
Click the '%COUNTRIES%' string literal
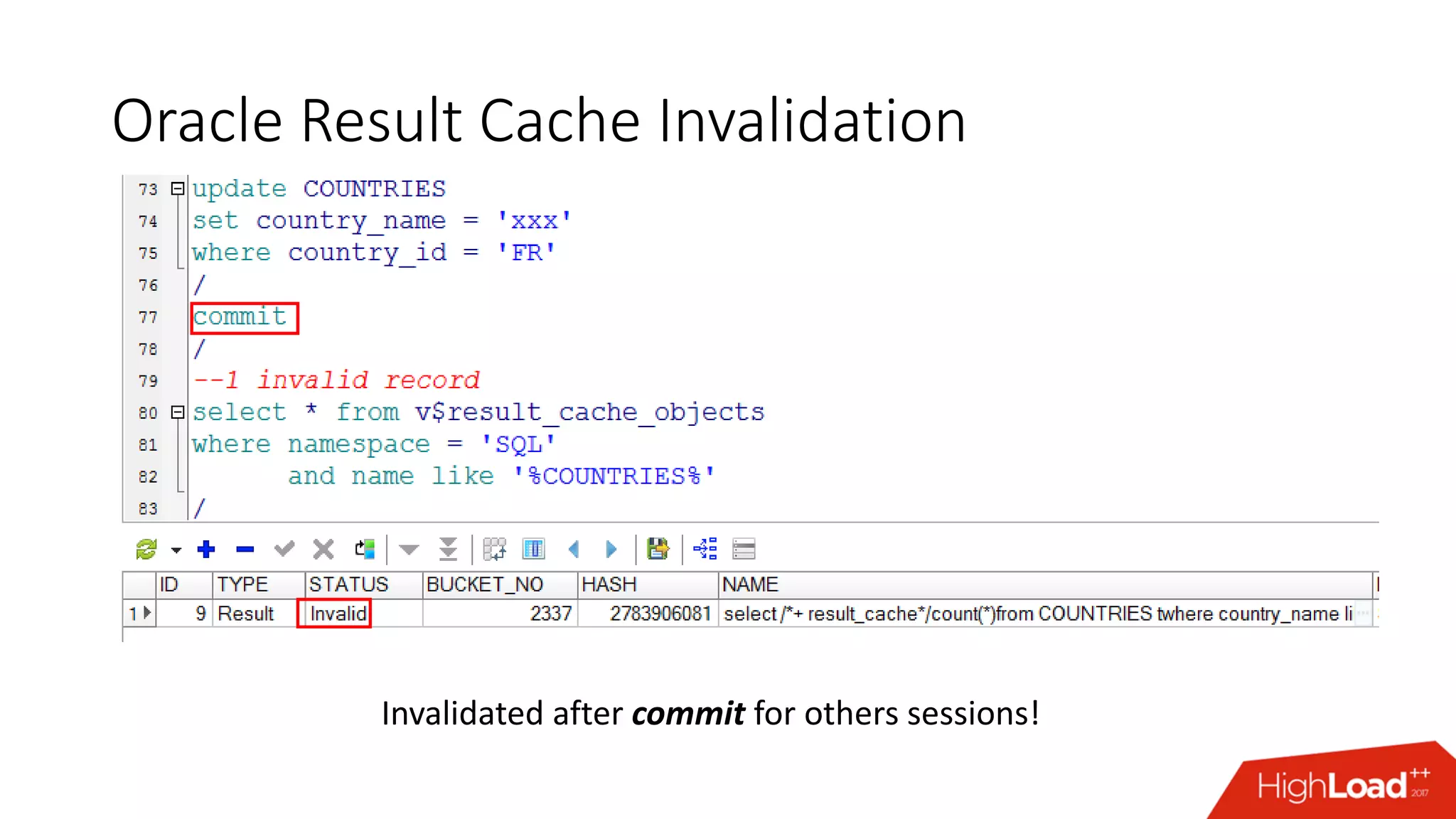click(614, 476)
